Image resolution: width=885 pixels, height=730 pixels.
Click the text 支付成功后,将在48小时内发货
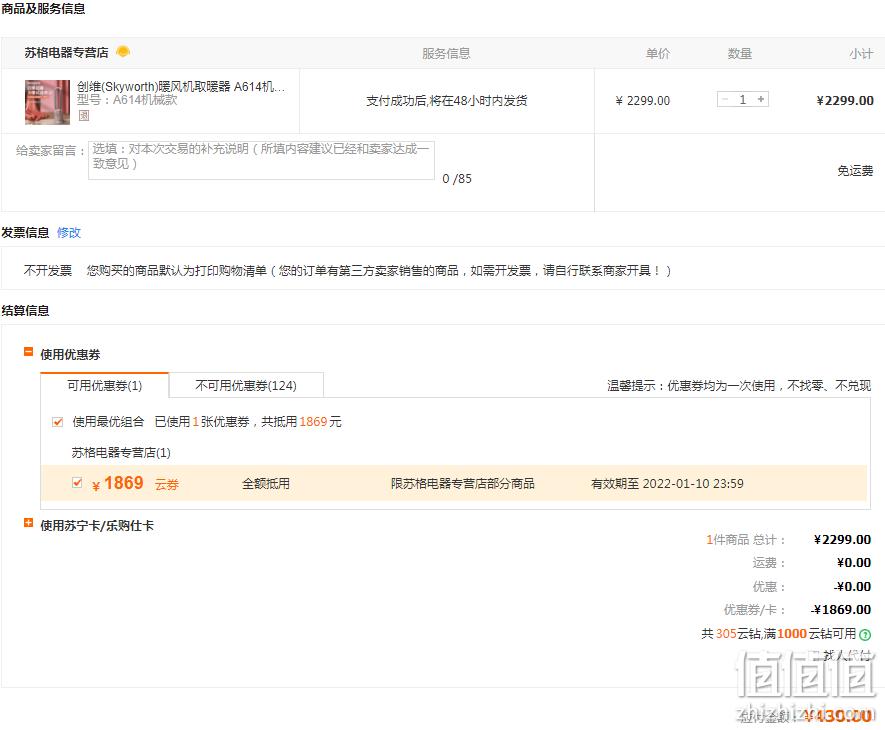click(x=446, y=101)
